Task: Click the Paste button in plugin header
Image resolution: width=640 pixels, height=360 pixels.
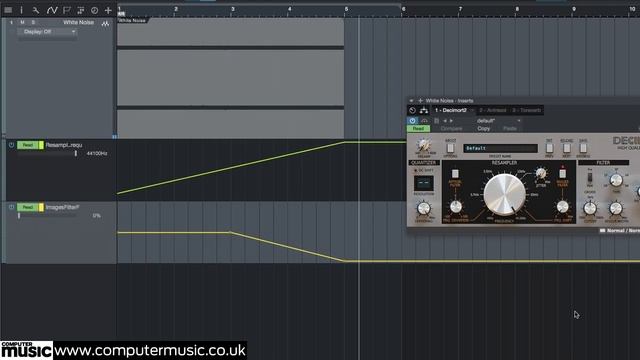Action: click(510, 129)
